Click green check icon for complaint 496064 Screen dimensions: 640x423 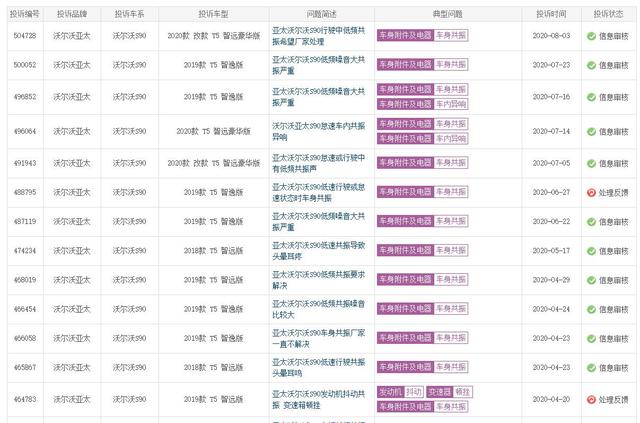point(591,131)
